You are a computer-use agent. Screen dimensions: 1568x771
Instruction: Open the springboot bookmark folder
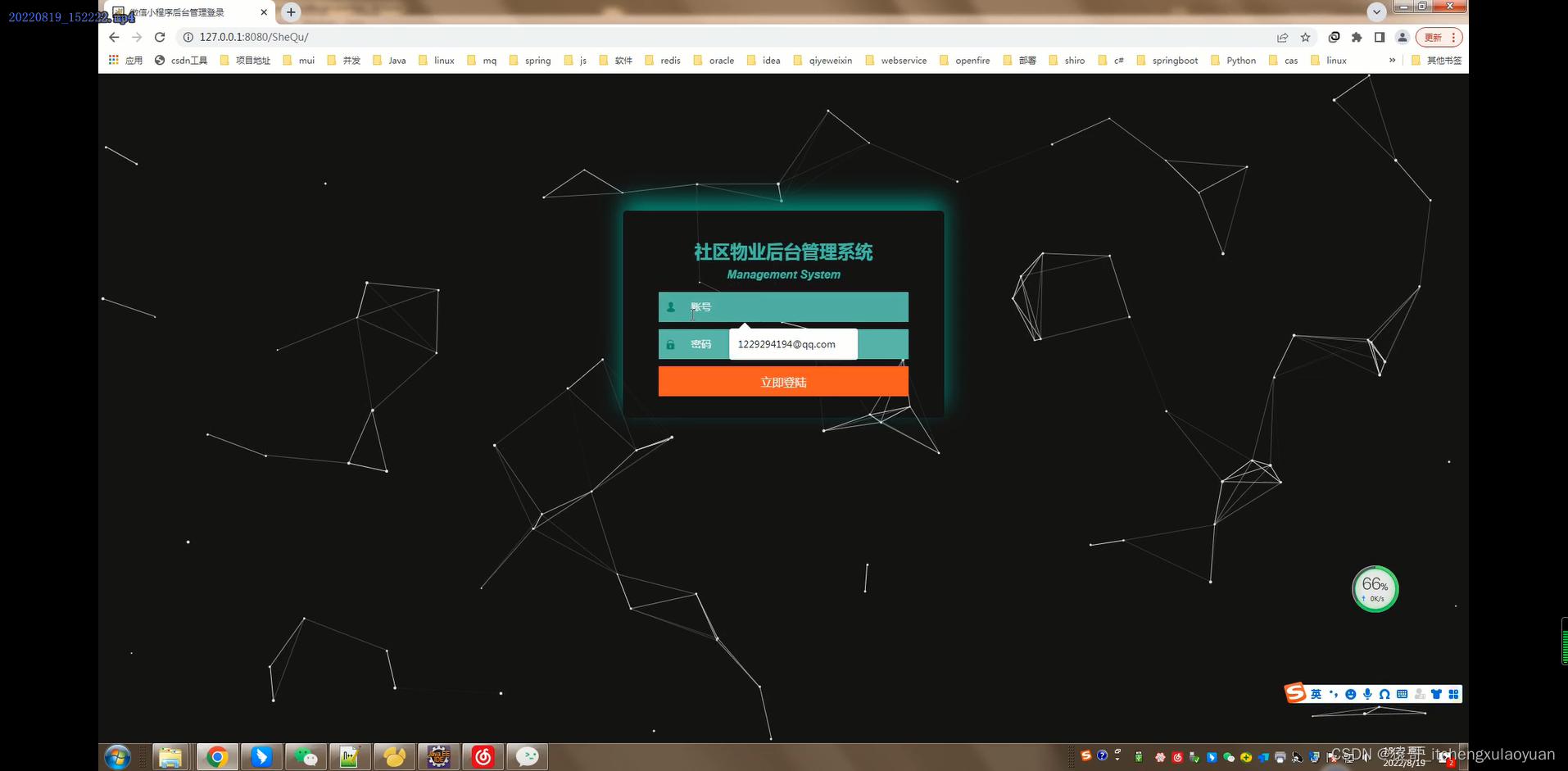[1167, 60]
